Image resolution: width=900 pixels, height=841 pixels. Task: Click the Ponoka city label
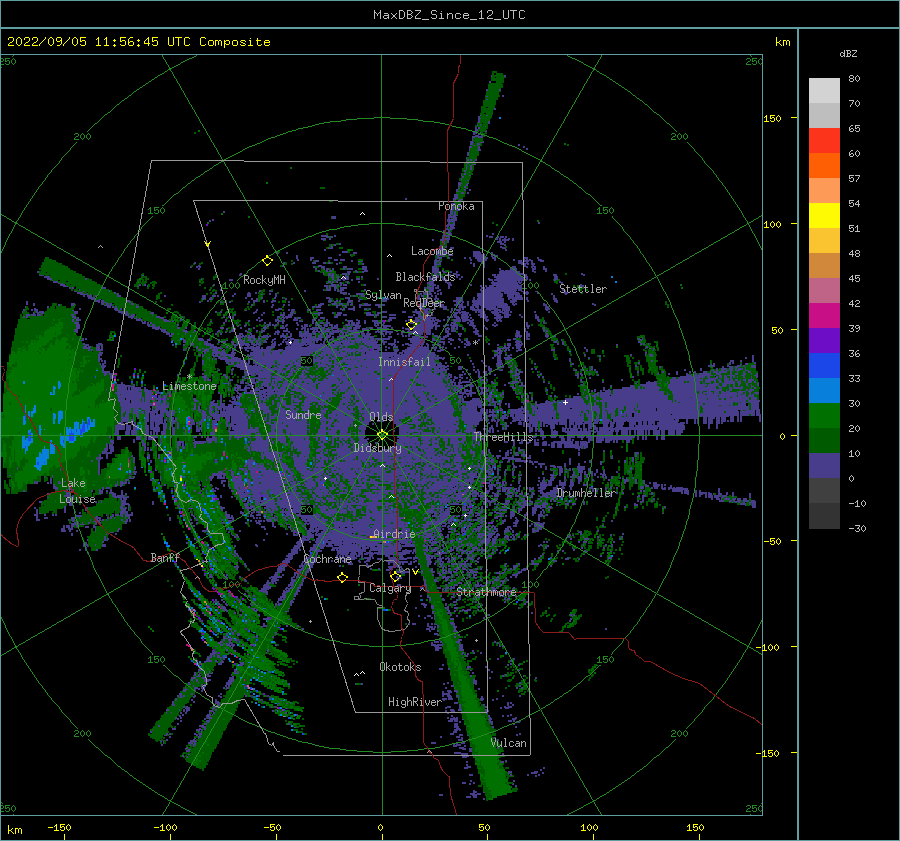(x=456, y=206)
